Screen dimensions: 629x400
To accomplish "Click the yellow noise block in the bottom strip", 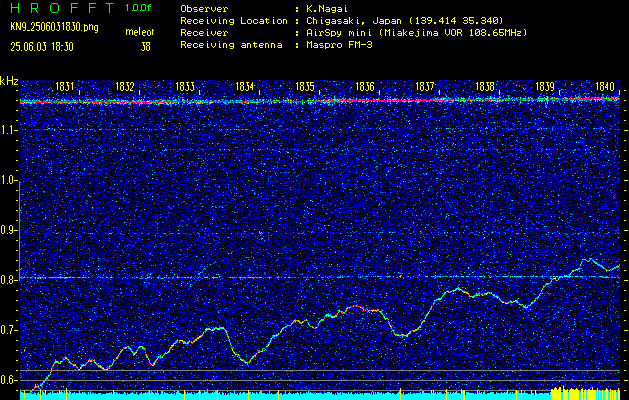I will [x=585, y=393].
